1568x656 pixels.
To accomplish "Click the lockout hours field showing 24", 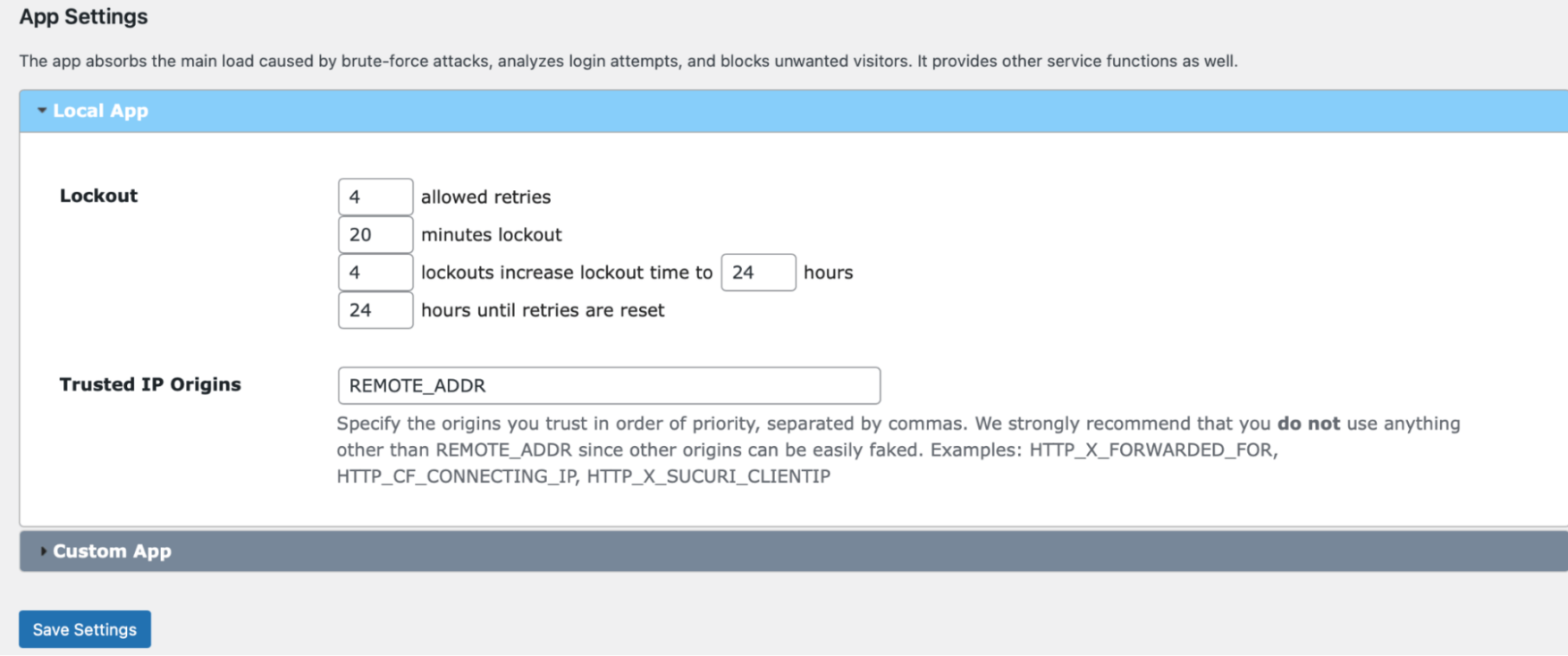I will [x=758, y=272].
